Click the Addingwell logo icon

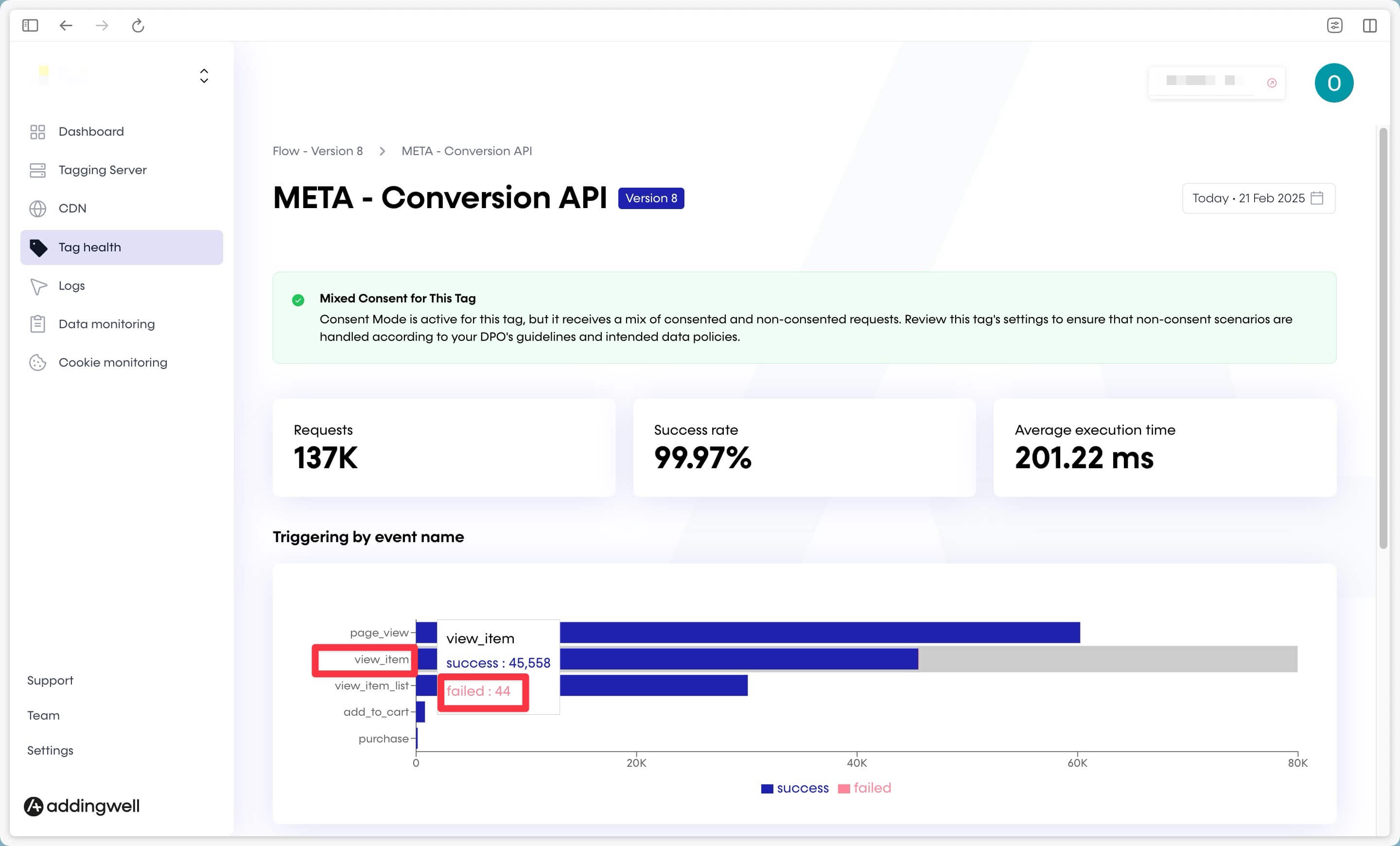tap(32, 805)
